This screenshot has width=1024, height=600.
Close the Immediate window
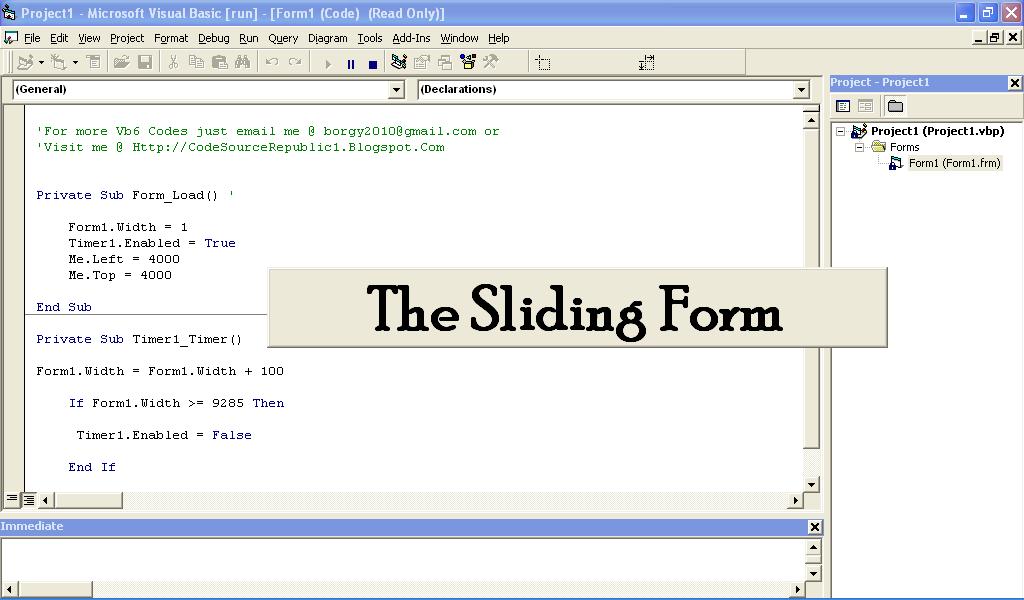[x=815, y=526]
